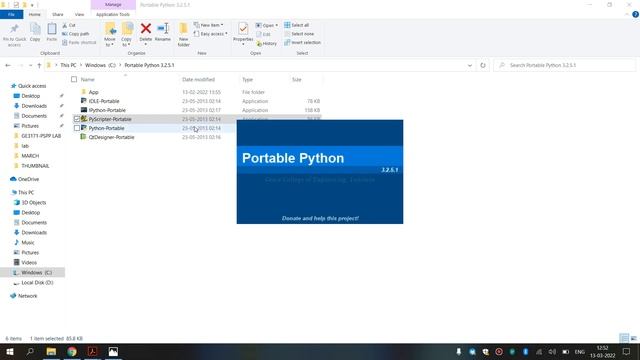Click the Search Portable Python box
The height and width of the screenshot is (360, 640).
(565, 65)
